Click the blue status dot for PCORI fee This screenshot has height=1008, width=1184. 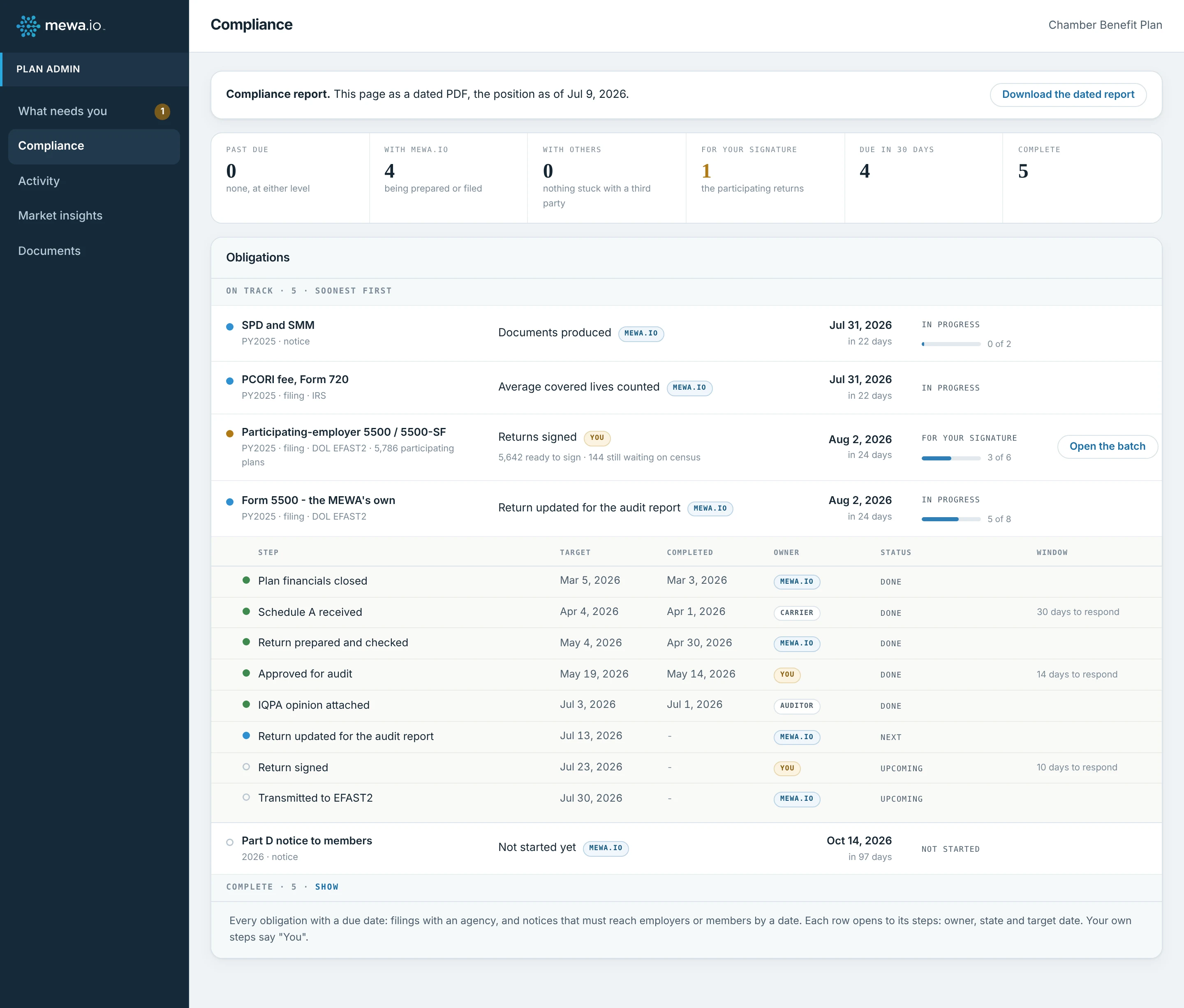point(230,381)
